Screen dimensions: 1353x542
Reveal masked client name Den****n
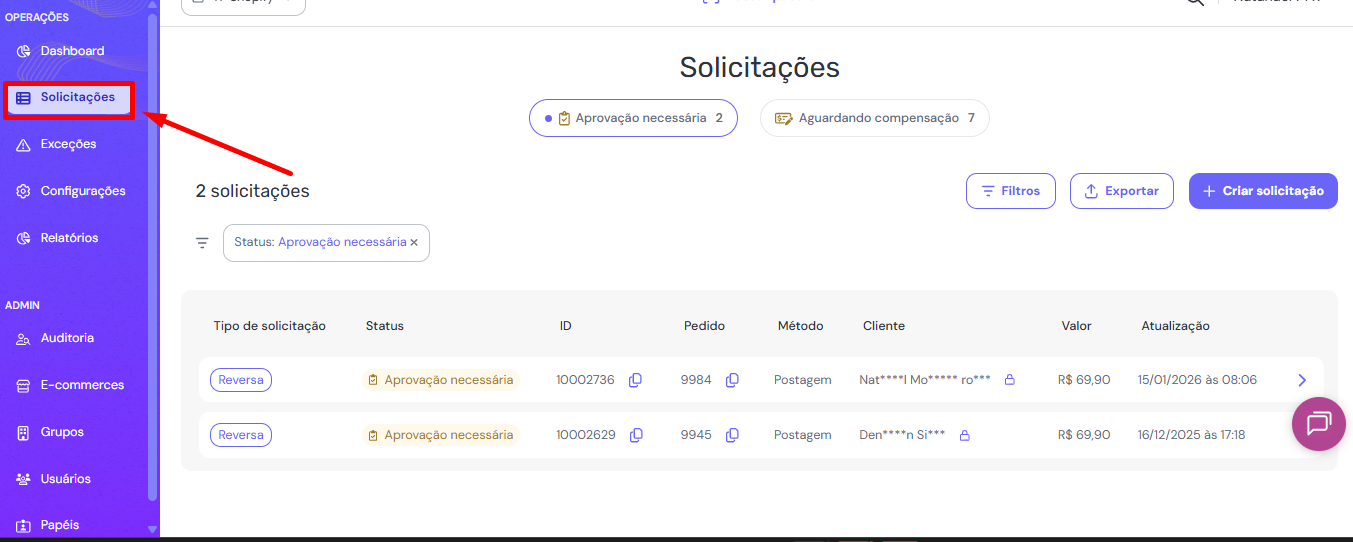pos(964,435)
